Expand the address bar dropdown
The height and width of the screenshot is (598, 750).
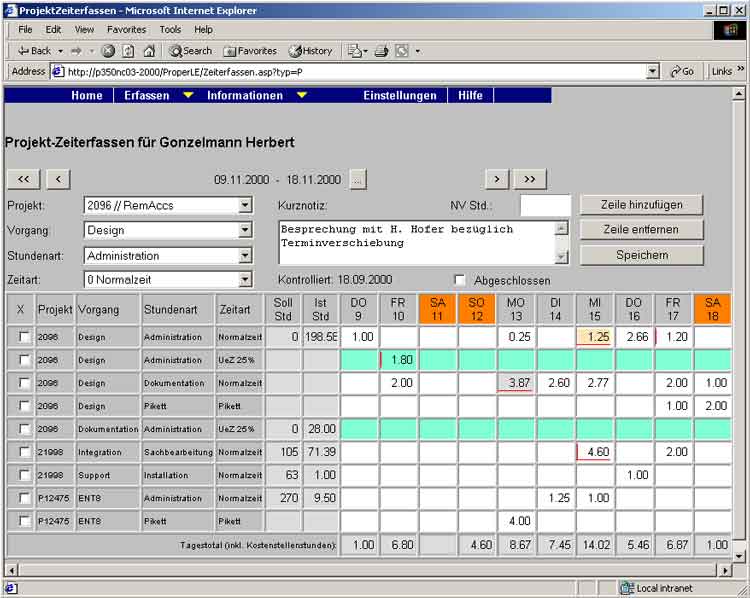coord(652,72)
